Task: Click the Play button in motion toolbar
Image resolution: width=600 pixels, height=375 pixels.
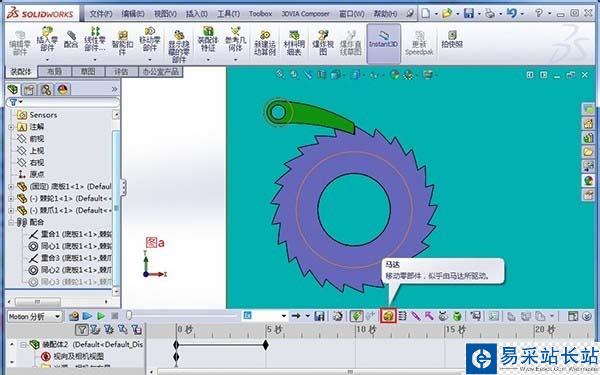Action: 101,316
